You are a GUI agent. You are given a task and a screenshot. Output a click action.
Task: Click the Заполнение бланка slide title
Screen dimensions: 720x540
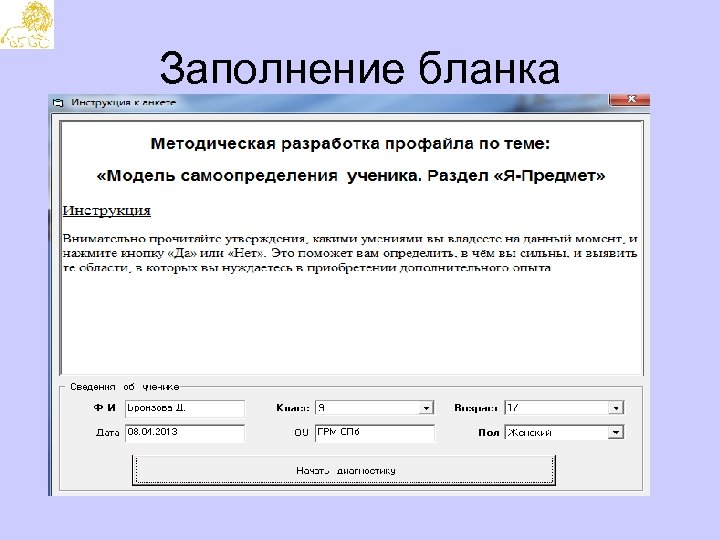360,68
